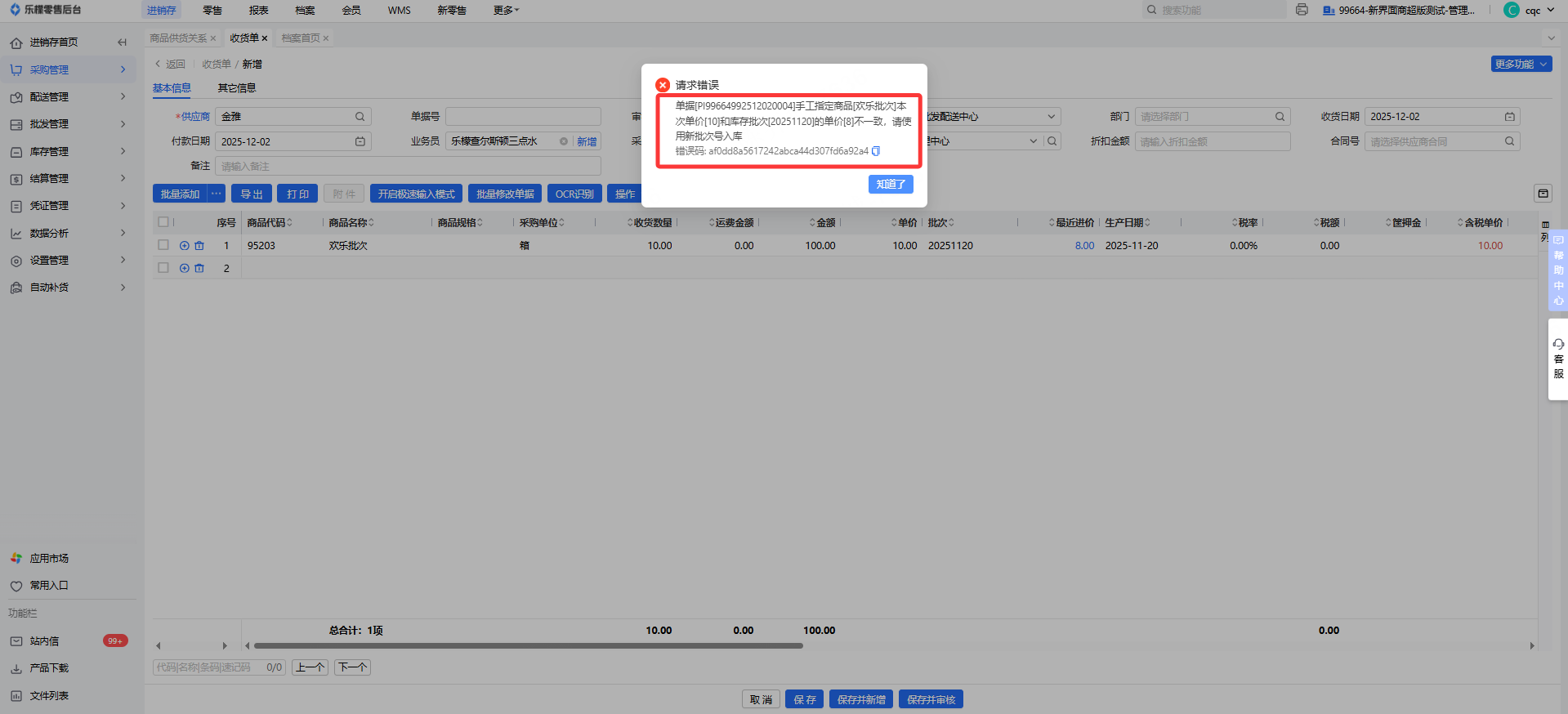Click the printer icon in the header
This screenshot has height=714, width=1568.
1302,10
